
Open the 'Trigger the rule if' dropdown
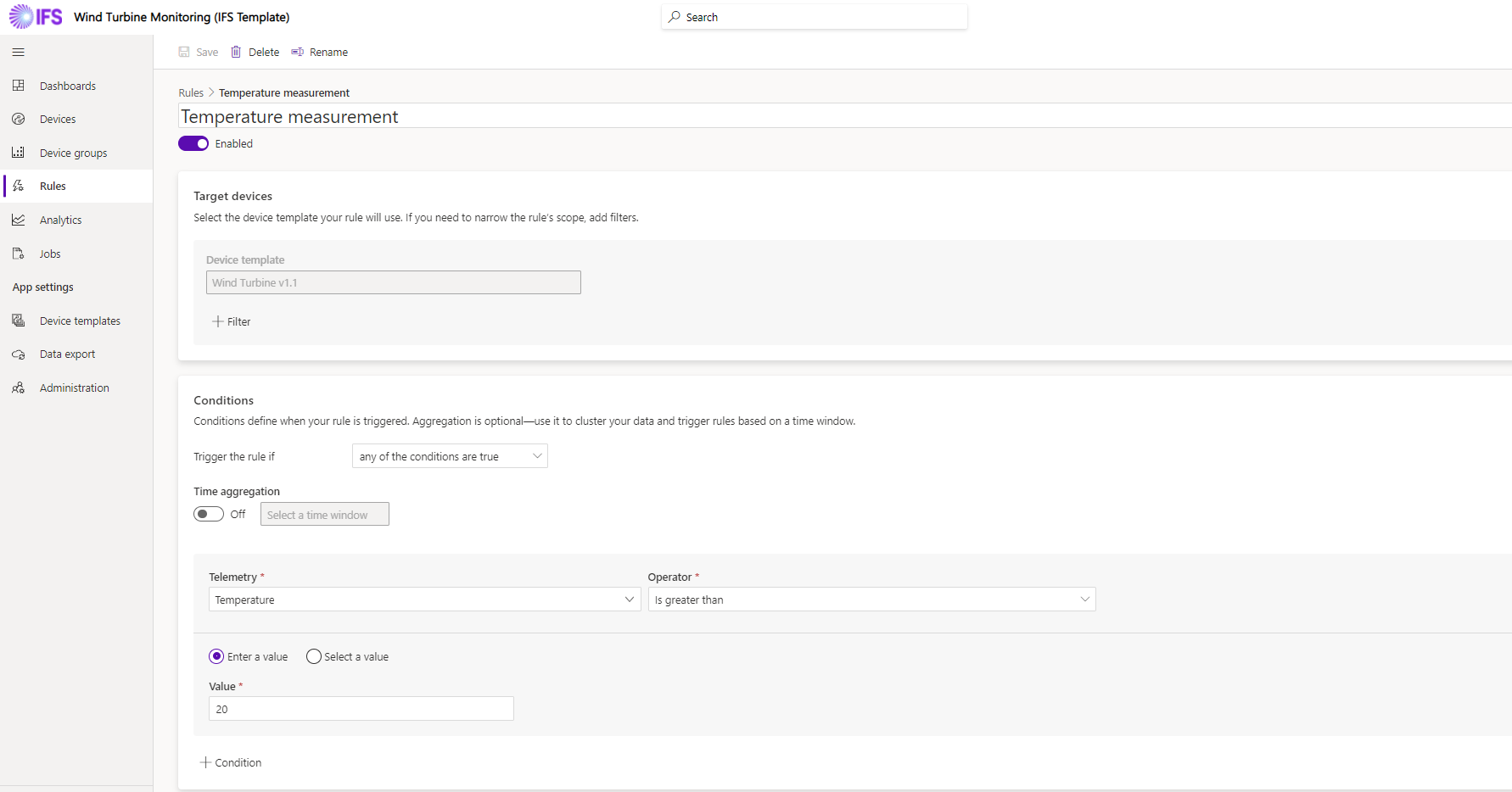point(450,456)
